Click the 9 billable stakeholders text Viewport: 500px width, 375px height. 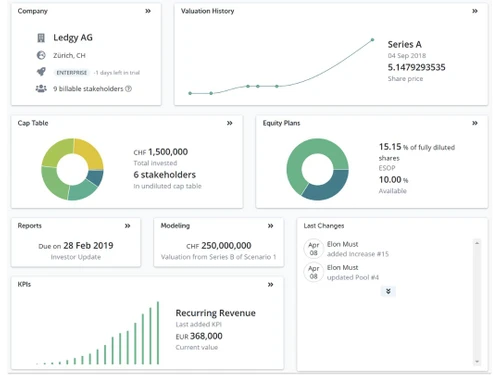(x=88, y=89)
